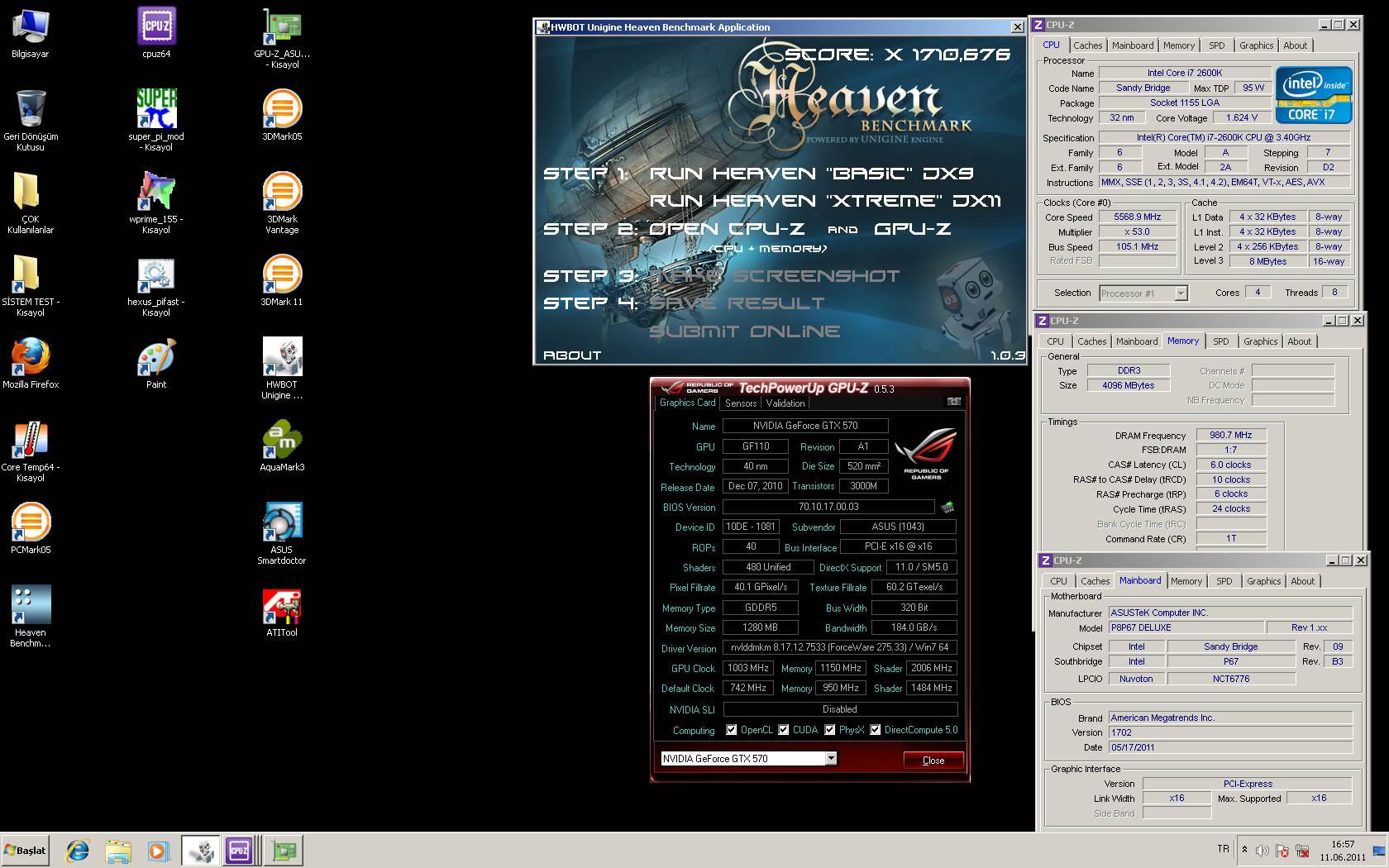The image size is (1389, 868).
Task: Click Submit Online in Heaven app
Action: coord(745,331)
